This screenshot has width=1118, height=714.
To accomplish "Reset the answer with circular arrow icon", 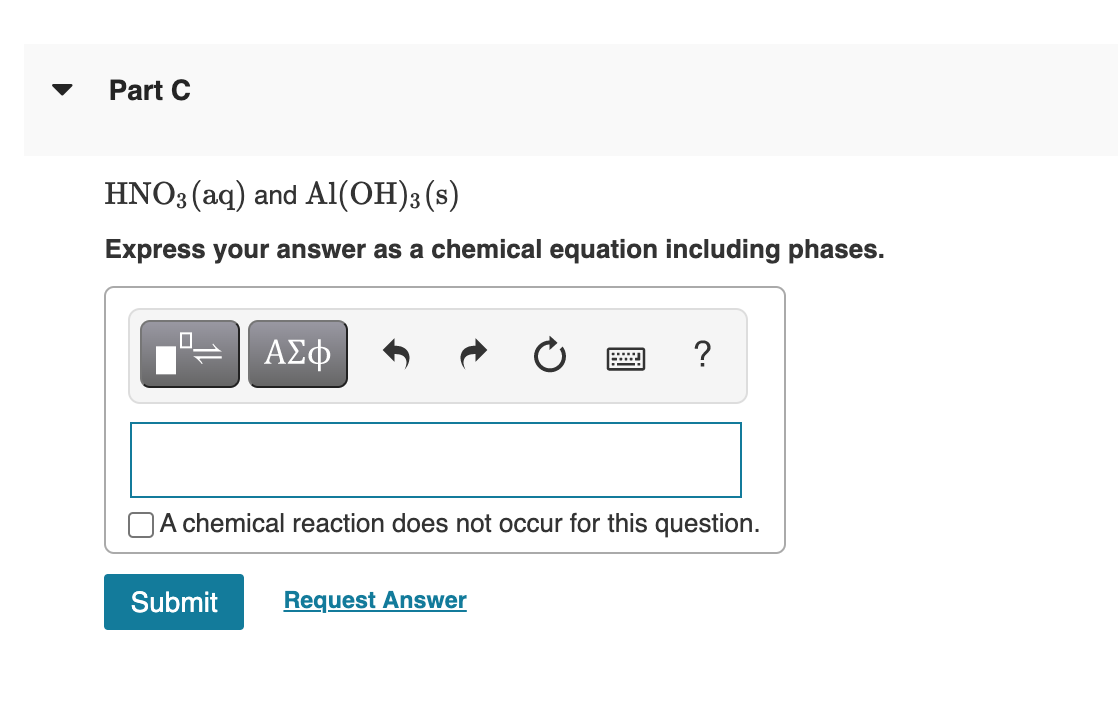I will pos(550,354).
